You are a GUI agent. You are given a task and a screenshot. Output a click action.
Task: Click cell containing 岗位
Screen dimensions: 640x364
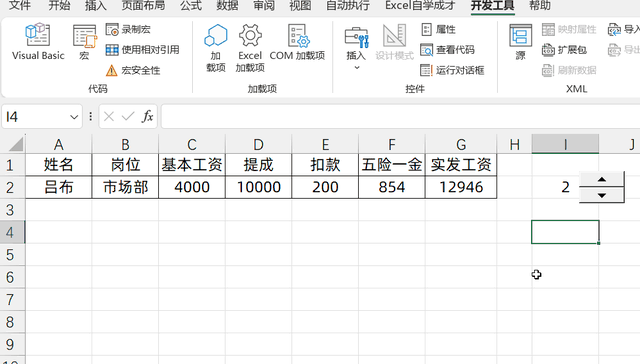[x=125, y=165]
